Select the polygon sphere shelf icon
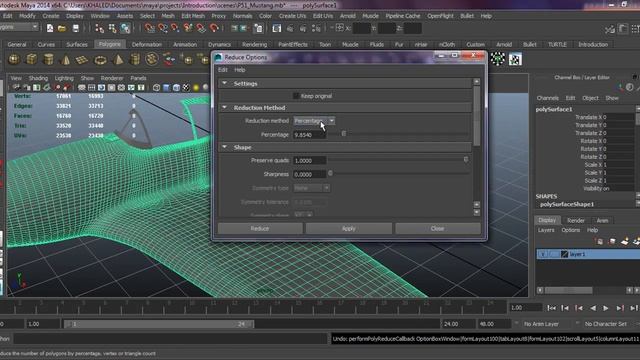 tap(14, 60)
